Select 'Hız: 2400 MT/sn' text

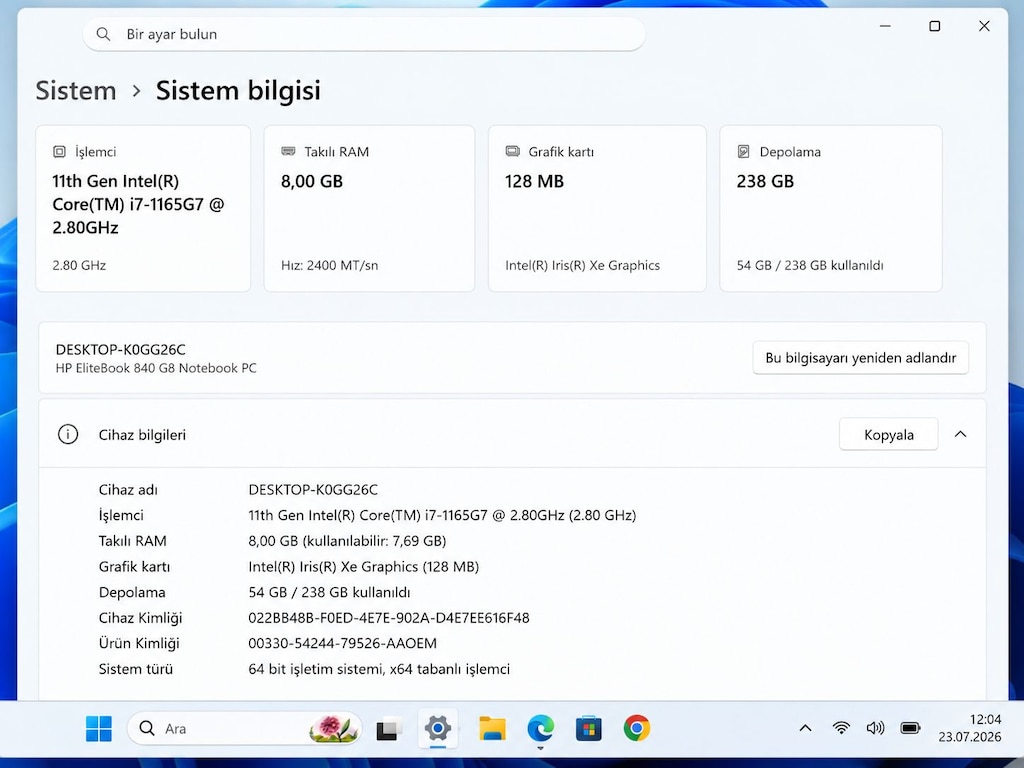coord(329,265)
